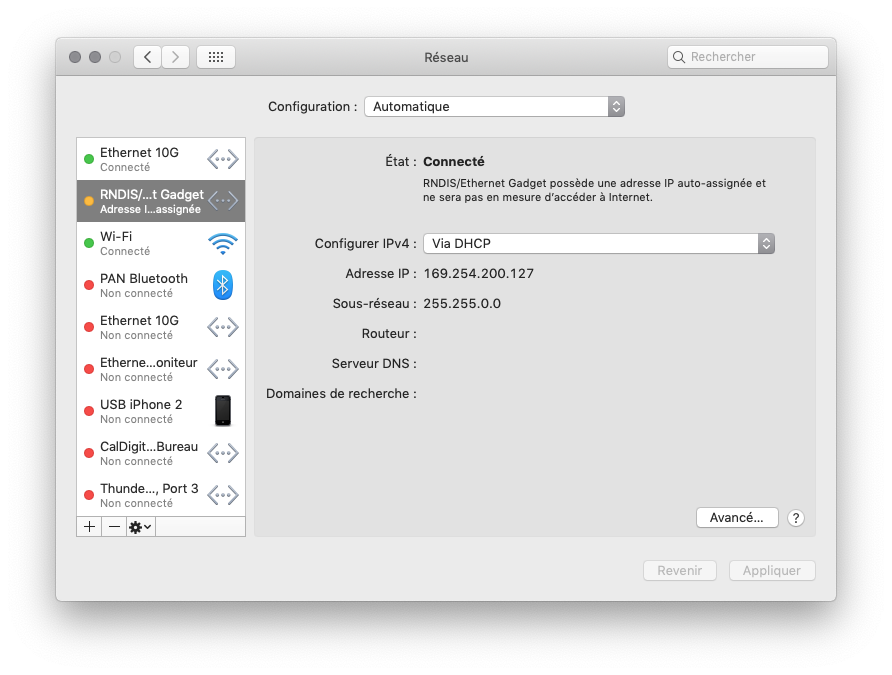Remove selected service with minus button

tap(114, 527)
